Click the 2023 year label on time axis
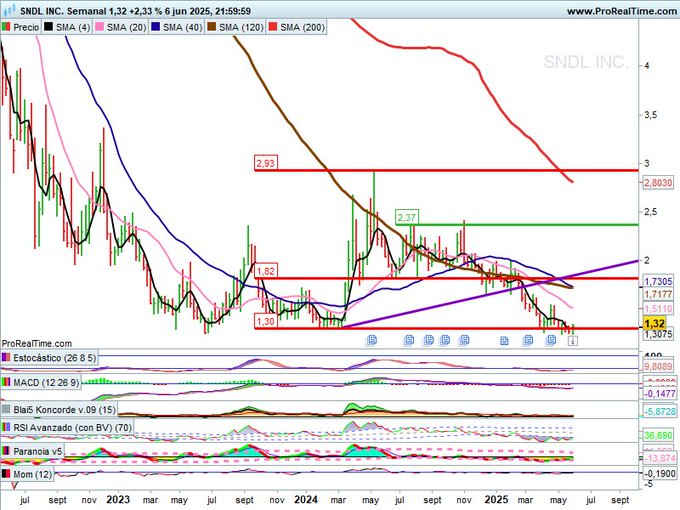 (x=118, y=500)
